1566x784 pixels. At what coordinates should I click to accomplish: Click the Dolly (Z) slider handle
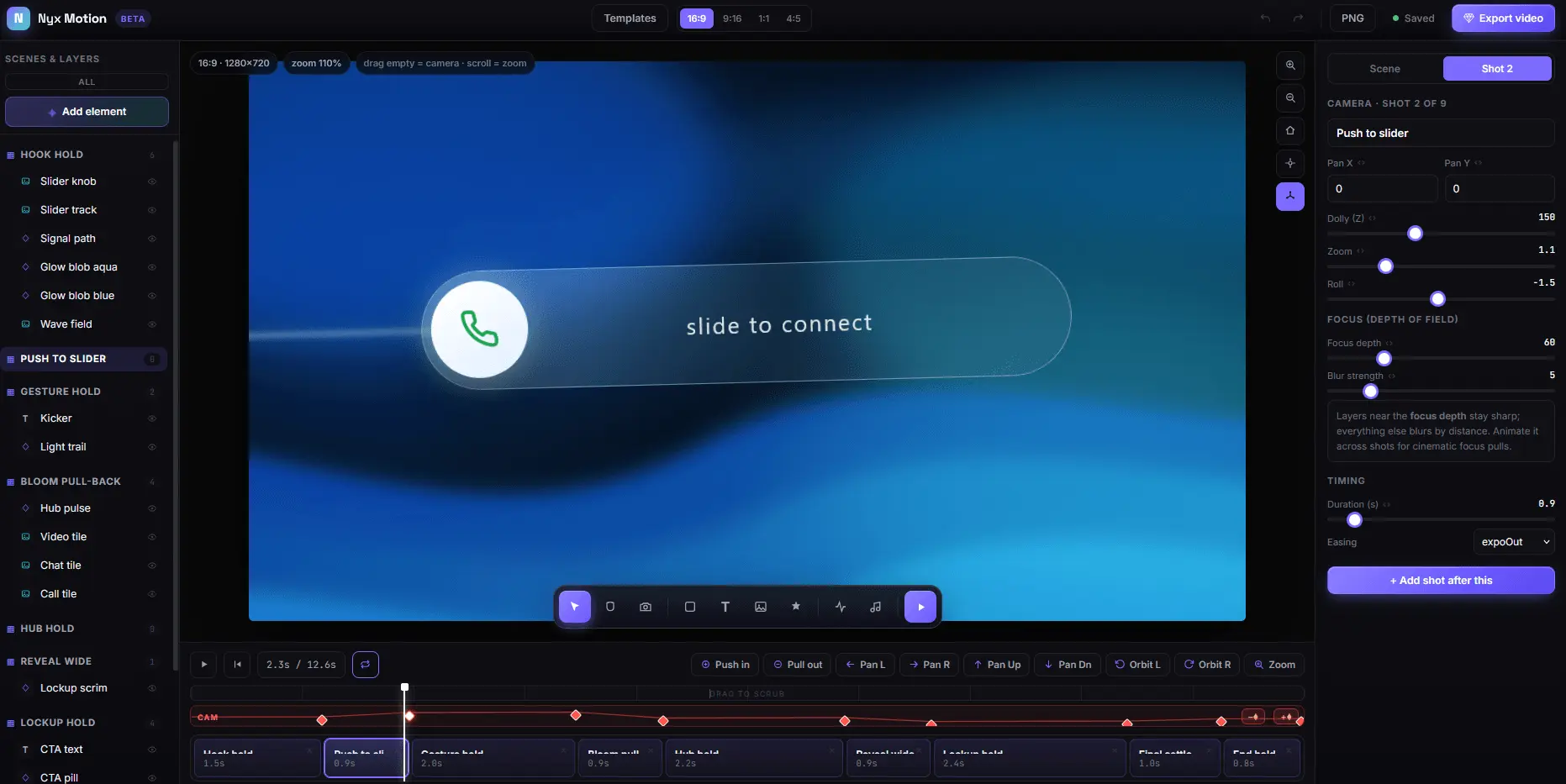coord(1416,234)
